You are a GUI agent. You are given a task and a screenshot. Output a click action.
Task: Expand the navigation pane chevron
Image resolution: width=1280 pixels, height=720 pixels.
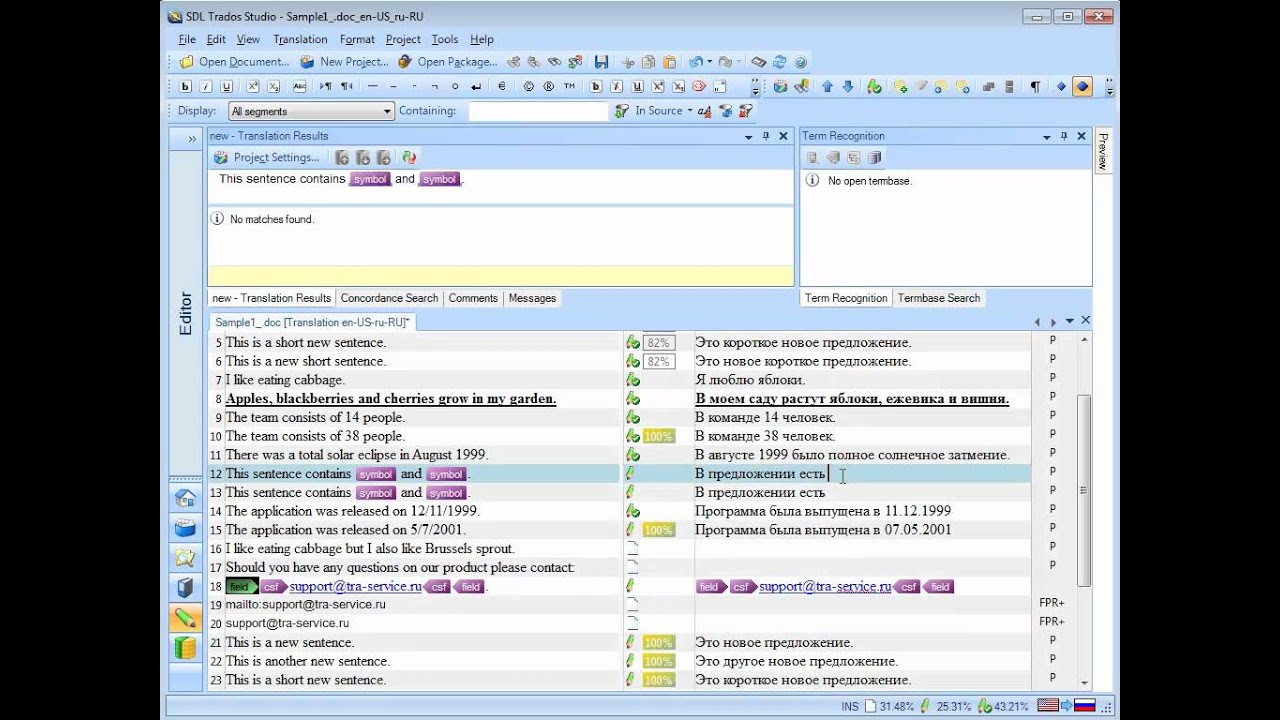coord(192,139)
